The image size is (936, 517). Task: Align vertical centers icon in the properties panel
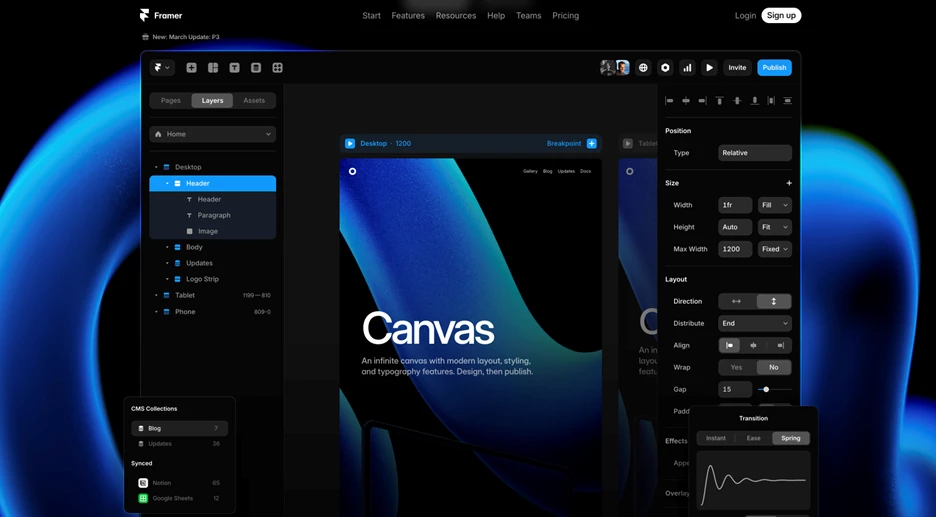pyautogui.click(x=737, y=101)
